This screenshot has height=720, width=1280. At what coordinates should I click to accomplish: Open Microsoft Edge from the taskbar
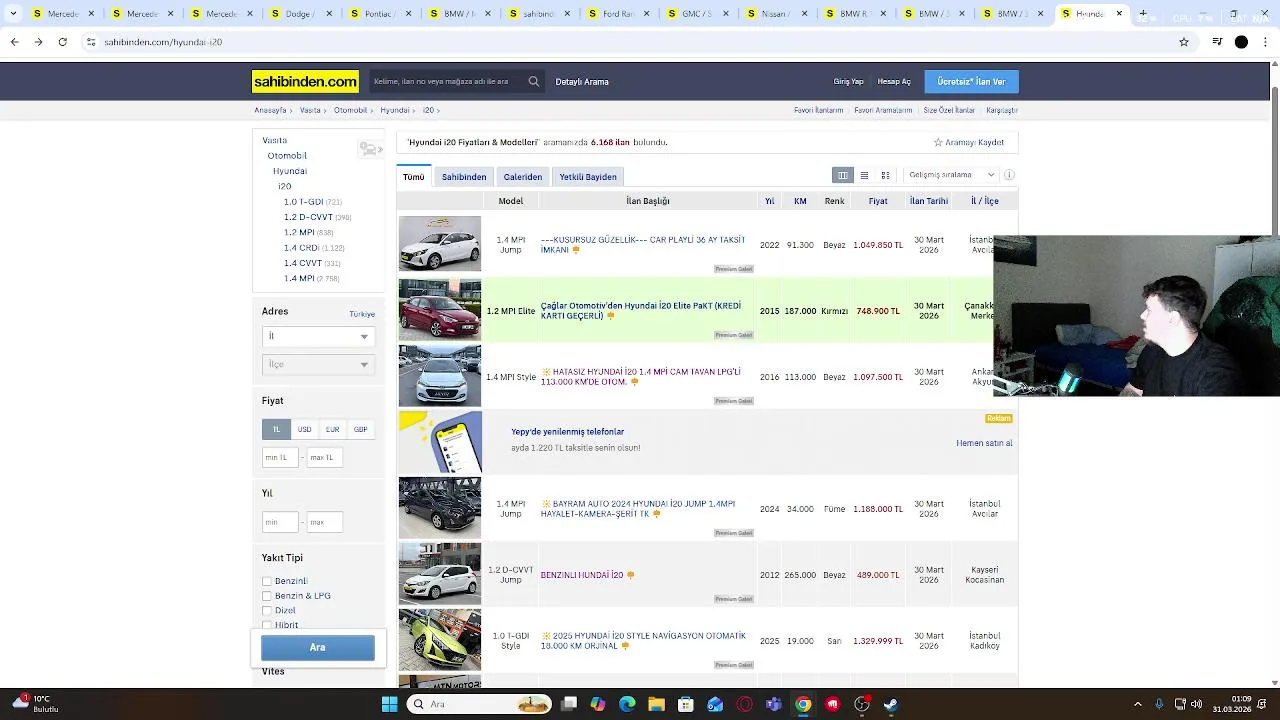coord(627,704)
